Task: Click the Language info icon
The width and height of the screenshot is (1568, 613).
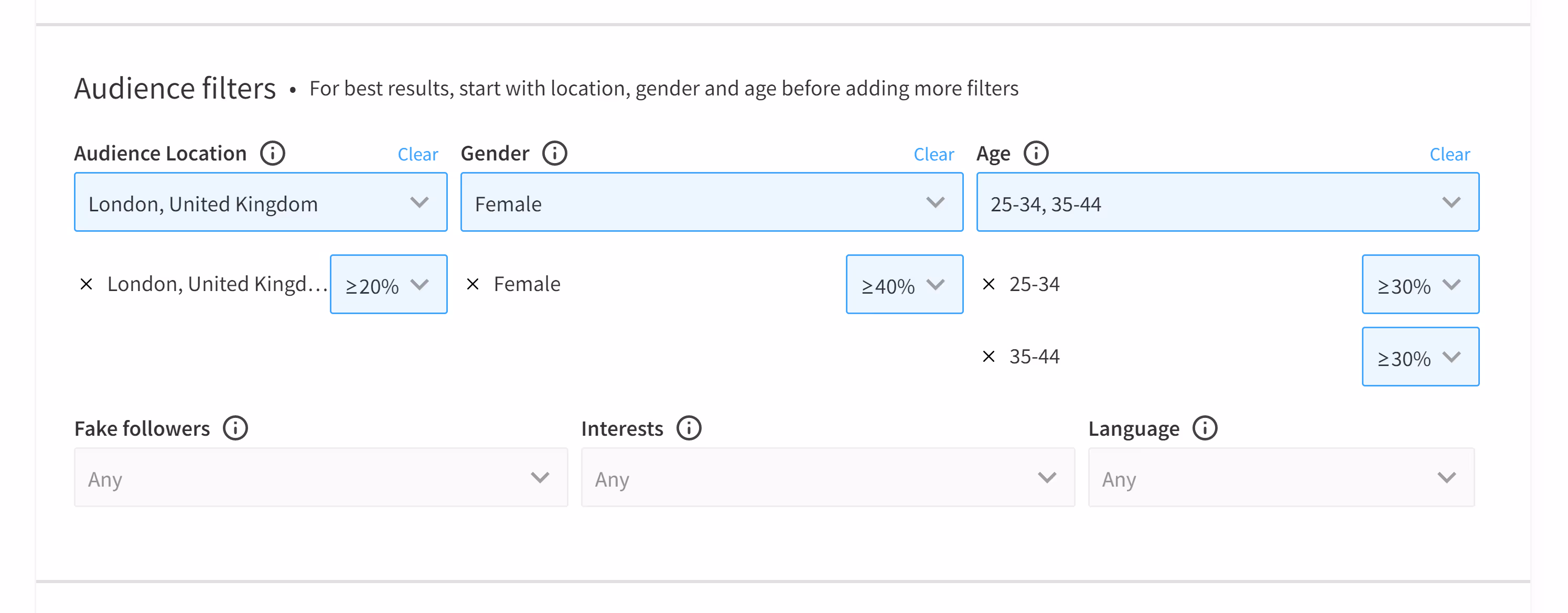Action: tap(1204, 428)
